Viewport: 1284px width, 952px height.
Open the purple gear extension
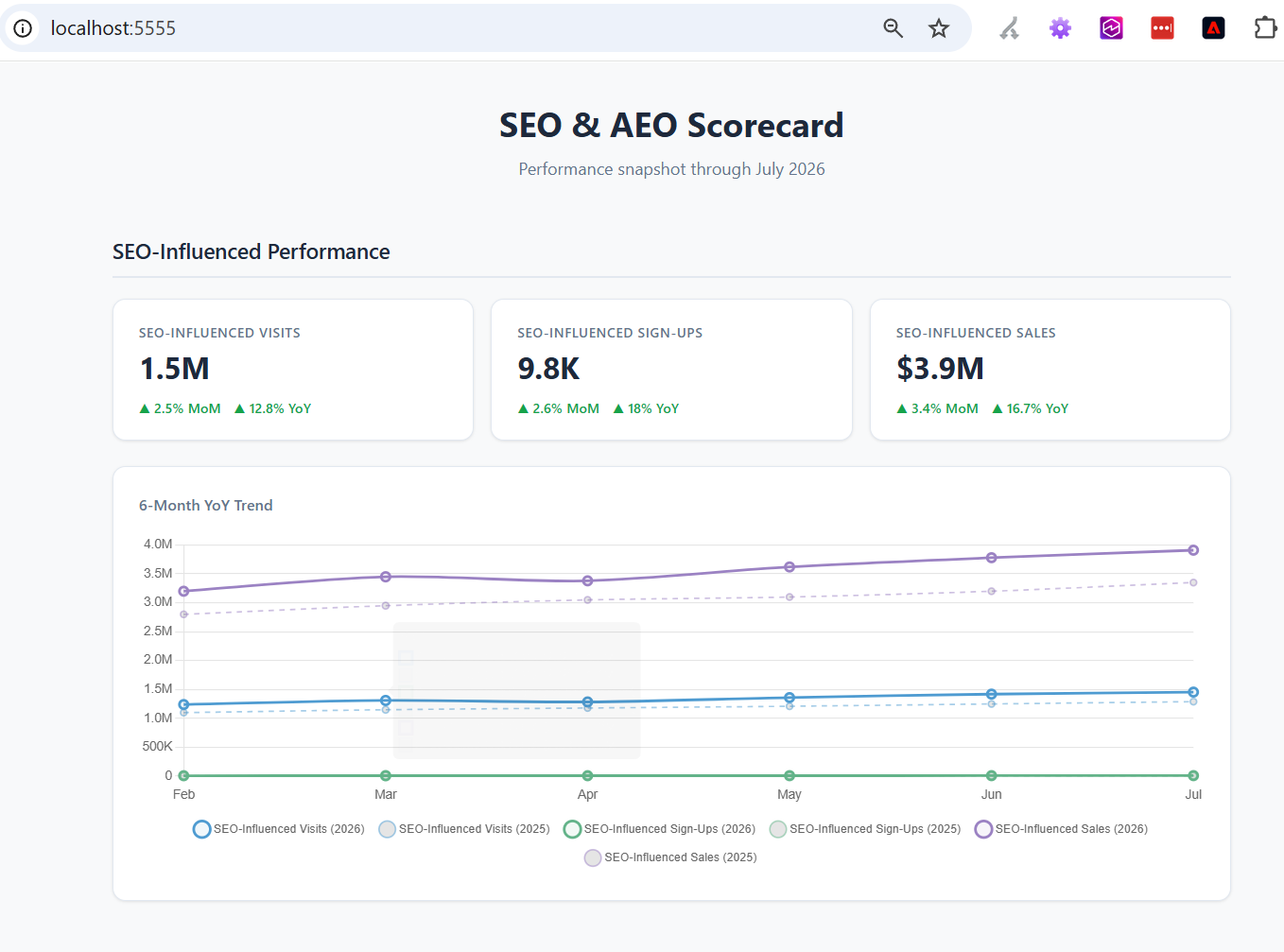click(x=1060, y=28)
